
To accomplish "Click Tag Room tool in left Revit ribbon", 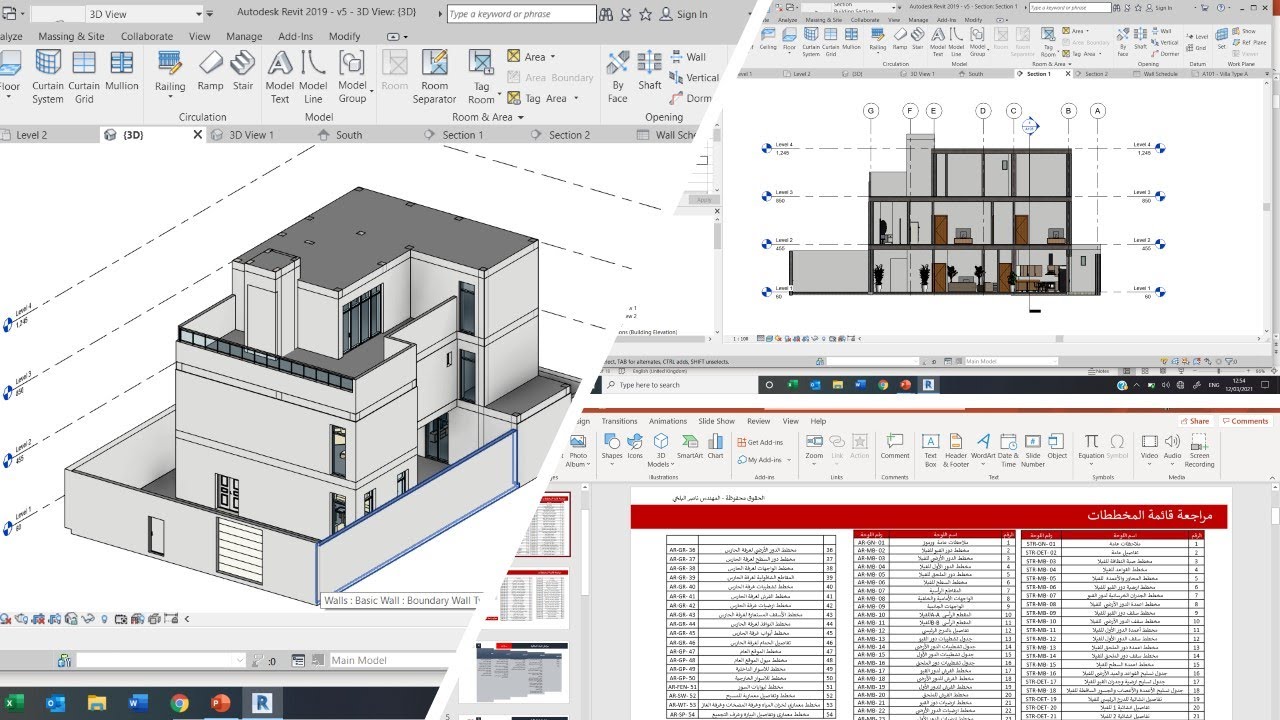I will click(481, 76).
